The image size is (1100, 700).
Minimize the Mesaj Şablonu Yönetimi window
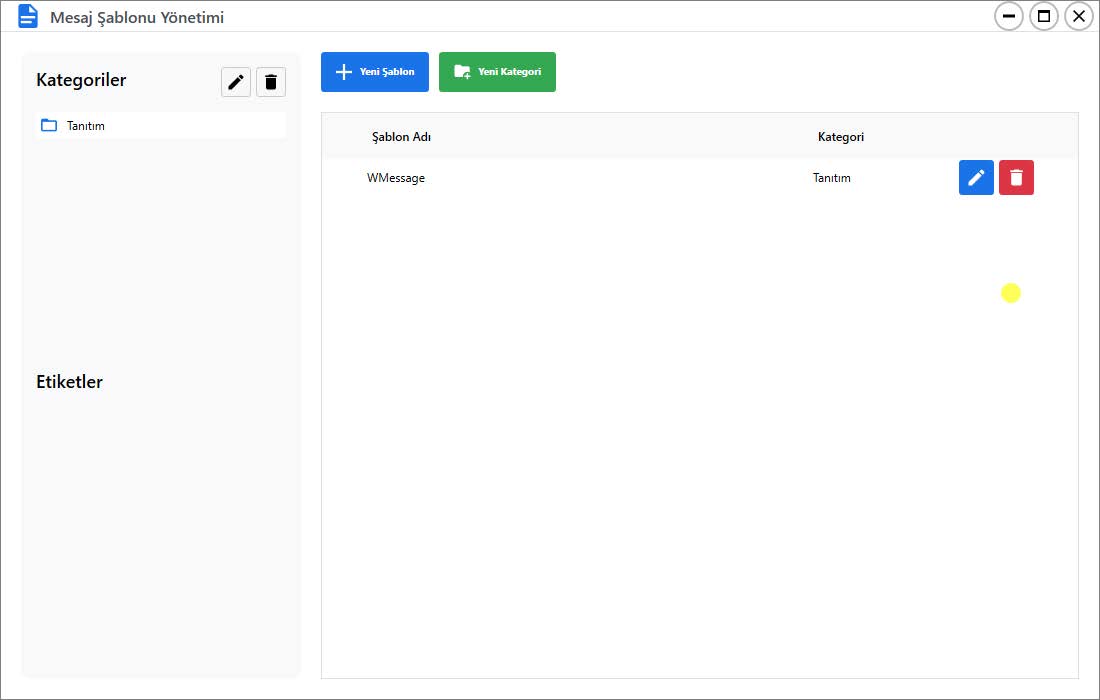(x=1009, y=16)
